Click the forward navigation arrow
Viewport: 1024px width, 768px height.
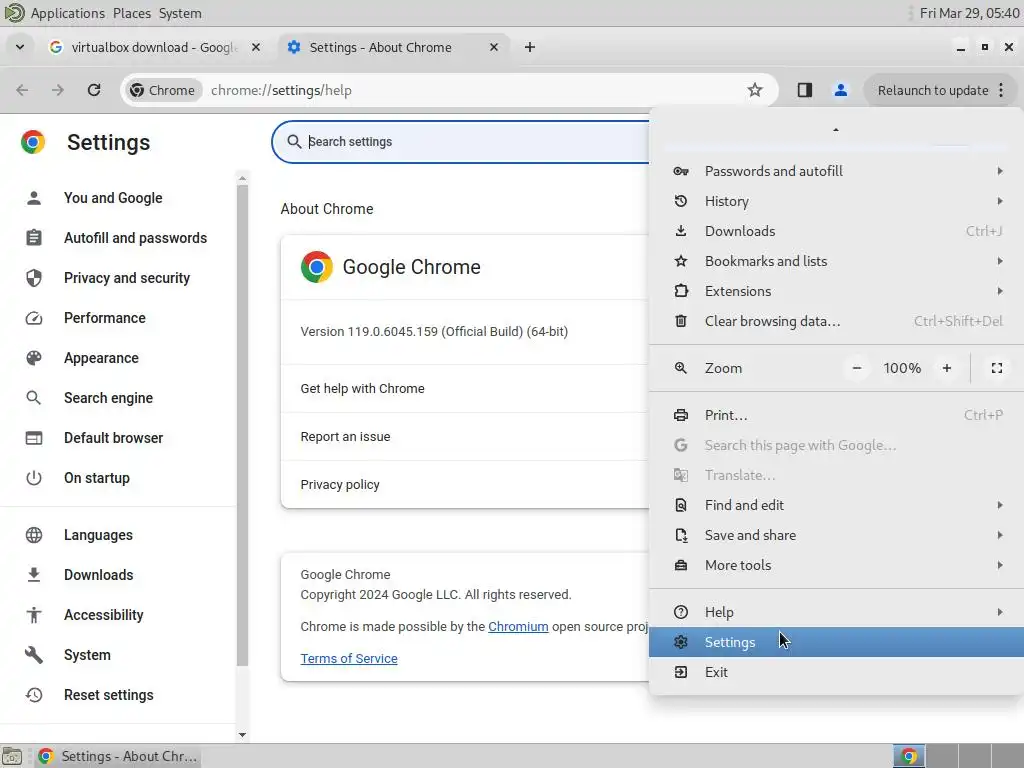point(58,90)
